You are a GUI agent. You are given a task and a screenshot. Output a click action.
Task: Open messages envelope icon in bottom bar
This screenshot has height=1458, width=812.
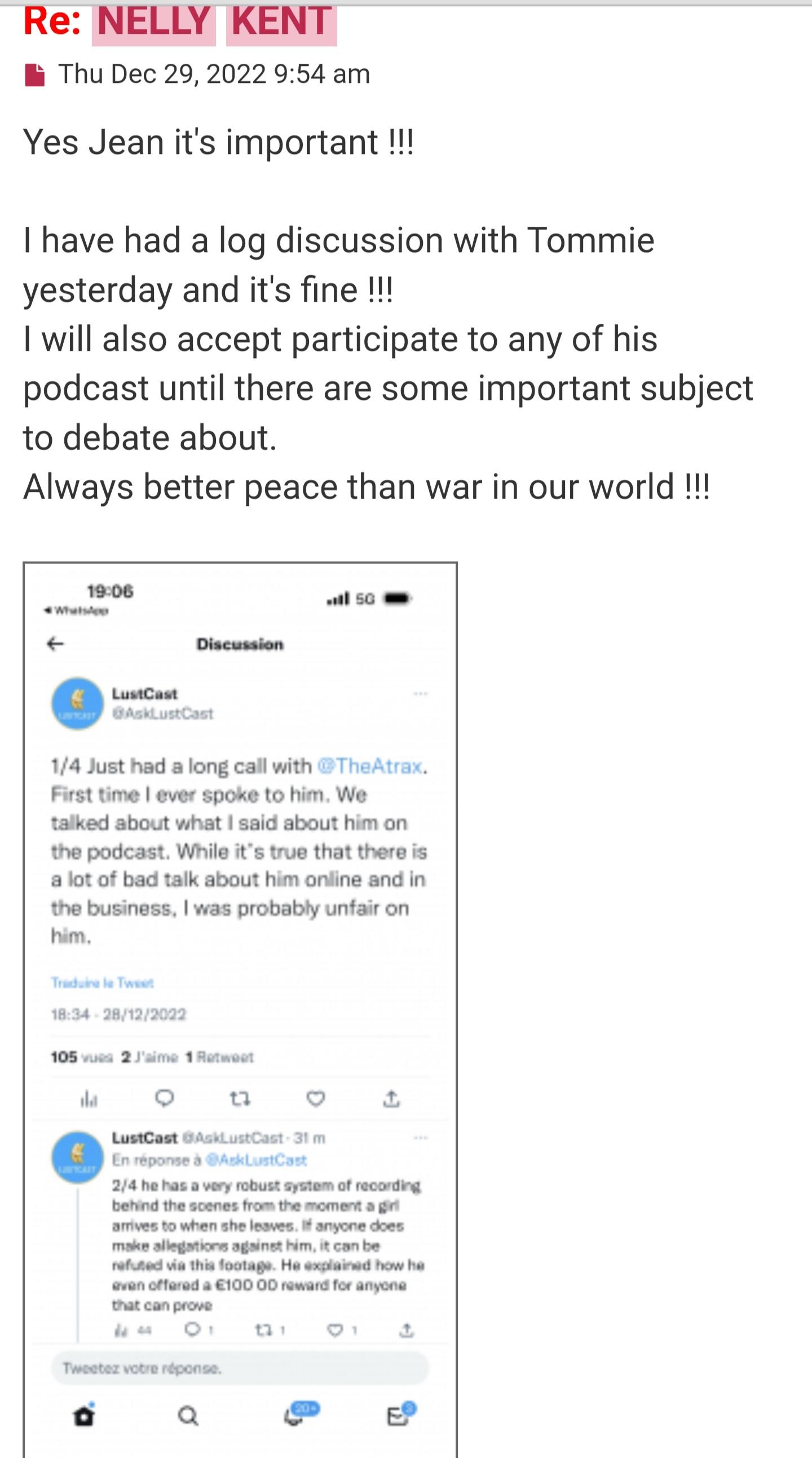tap(398, 1415)
